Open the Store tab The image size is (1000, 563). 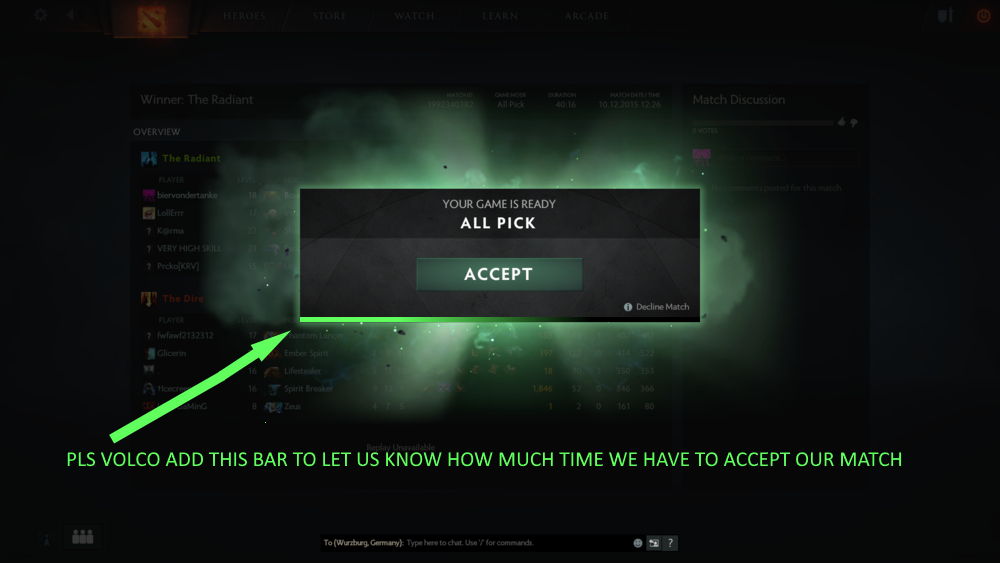tap(330, 16)
